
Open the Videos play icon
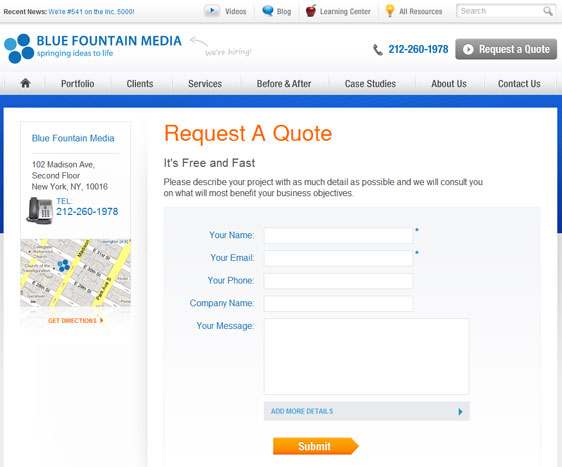(212, 11)
